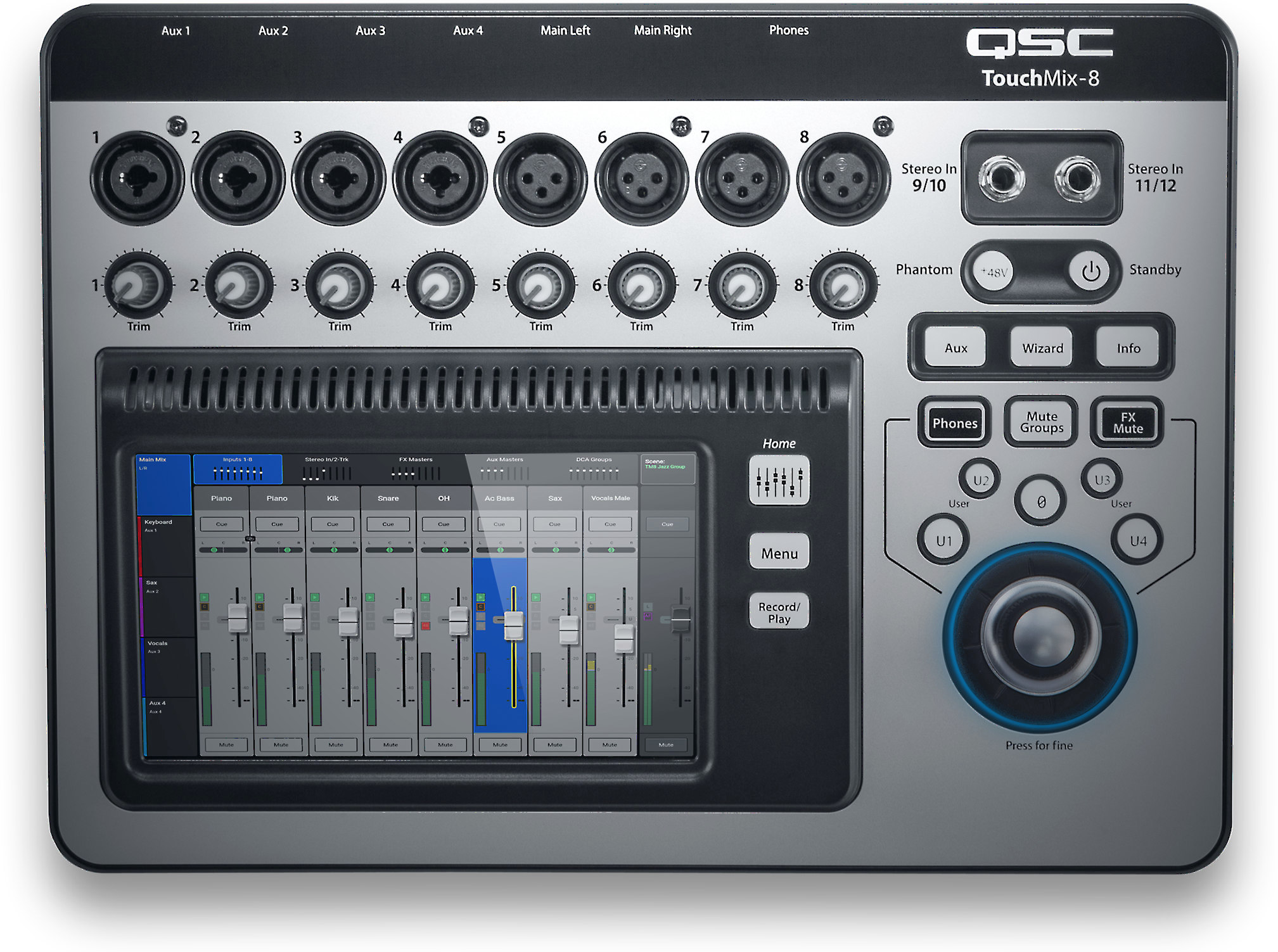Click the Stereo In 9/10 jack
1278x952 pixels.
pyautogui.click(x=1002, y=179)
